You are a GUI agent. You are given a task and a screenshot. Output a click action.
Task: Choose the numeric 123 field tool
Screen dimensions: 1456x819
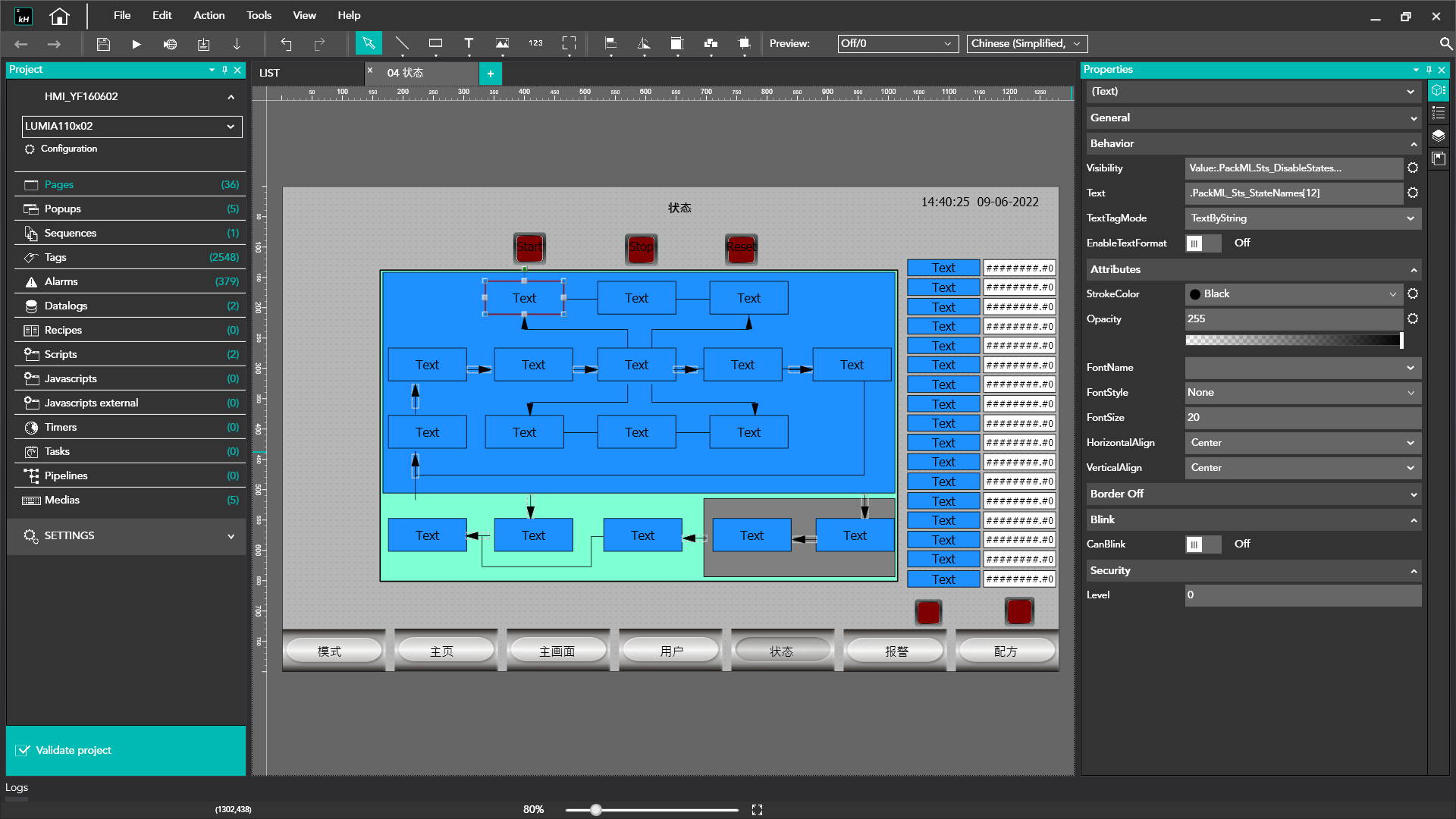point(535,44)
